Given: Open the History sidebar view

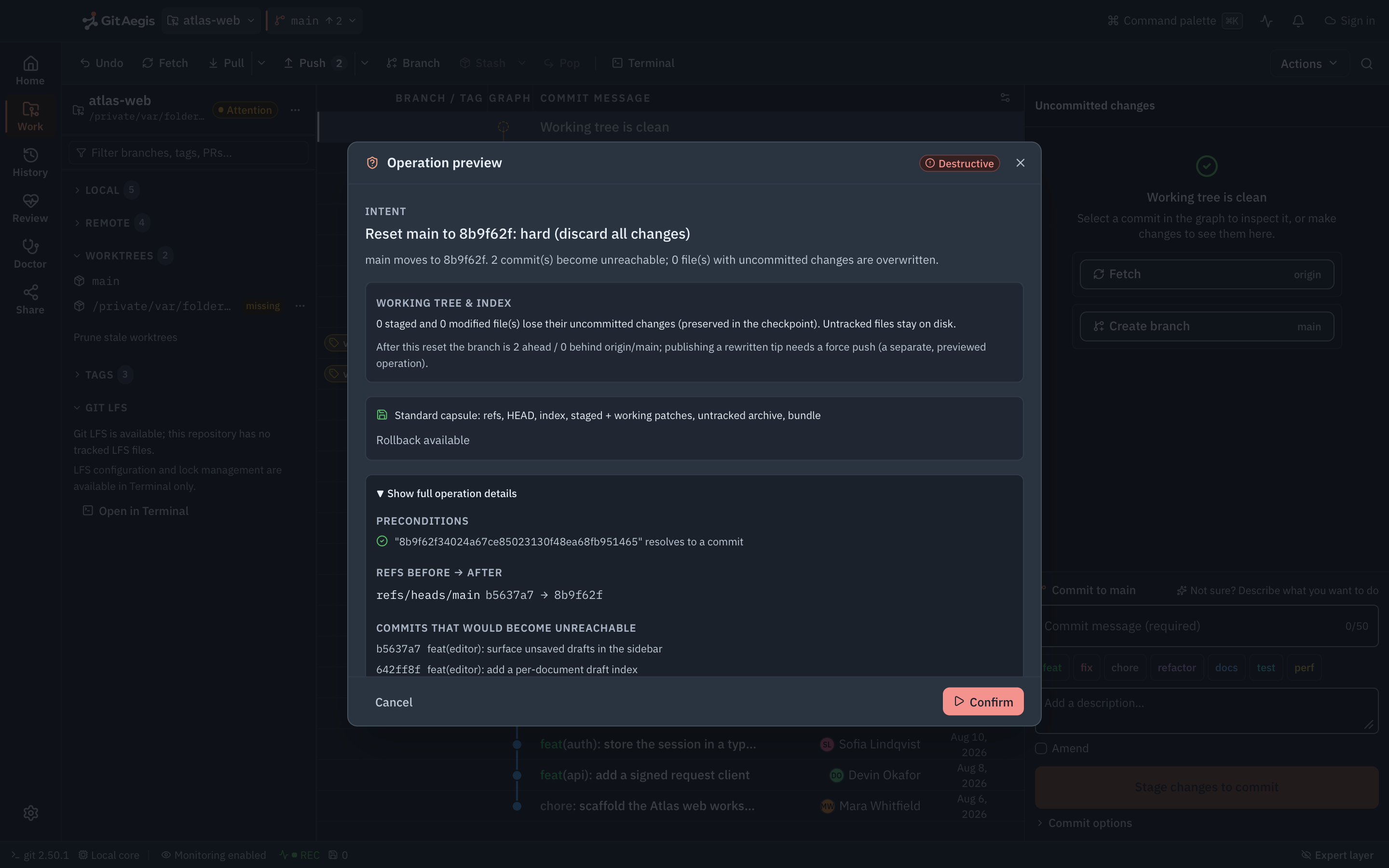Looking at the screenshot, I should 30,163.
